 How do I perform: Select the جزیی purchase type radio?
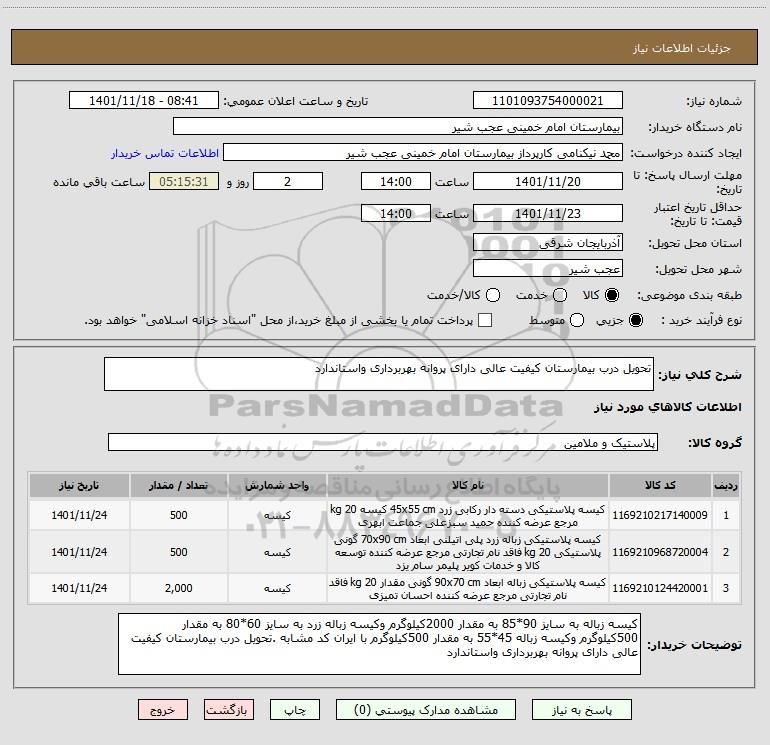coord(635,320)
